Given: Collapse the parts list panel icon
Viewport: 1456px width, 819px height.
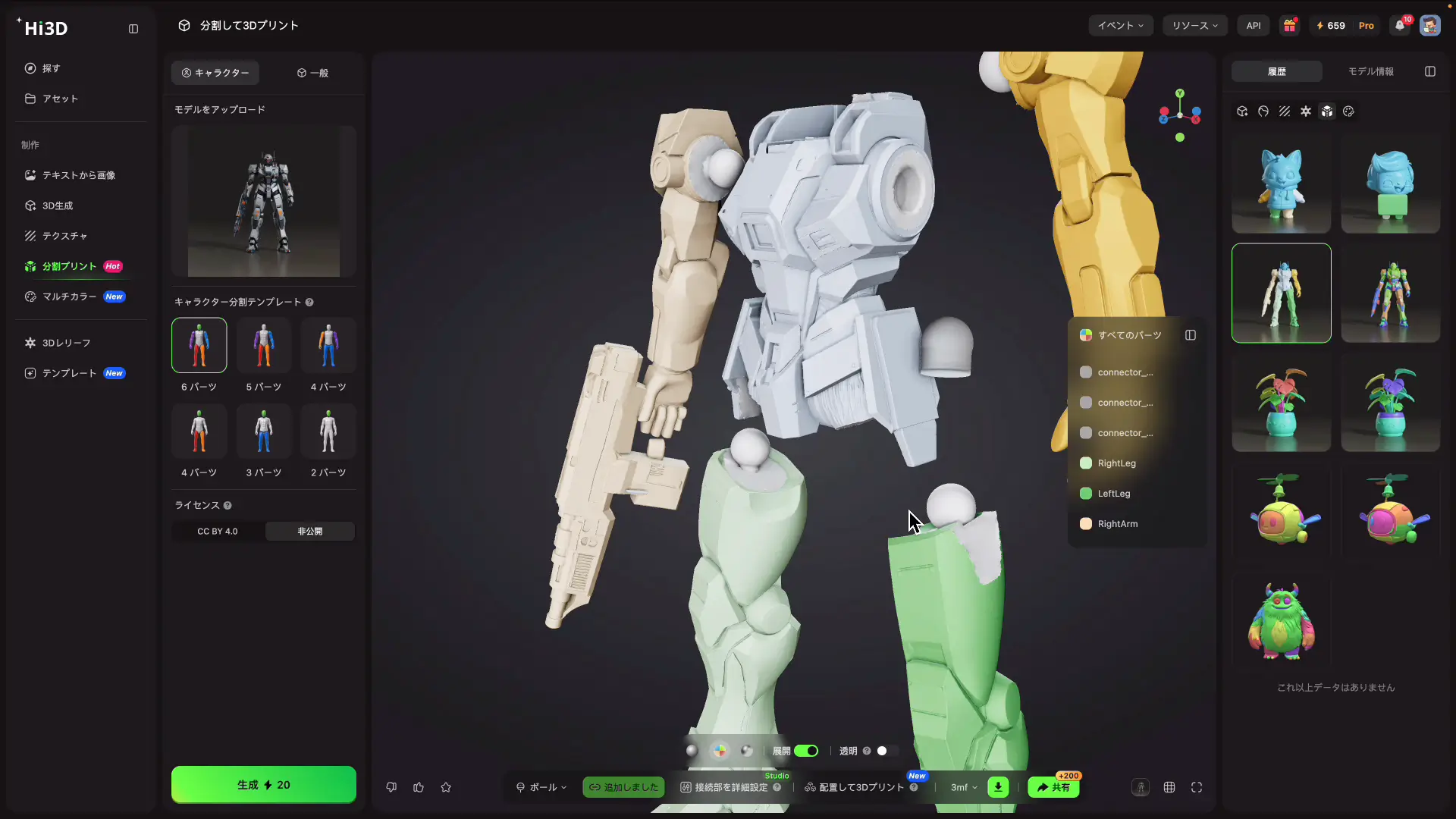Looking at the screenshot, I should coord(1191,335).
